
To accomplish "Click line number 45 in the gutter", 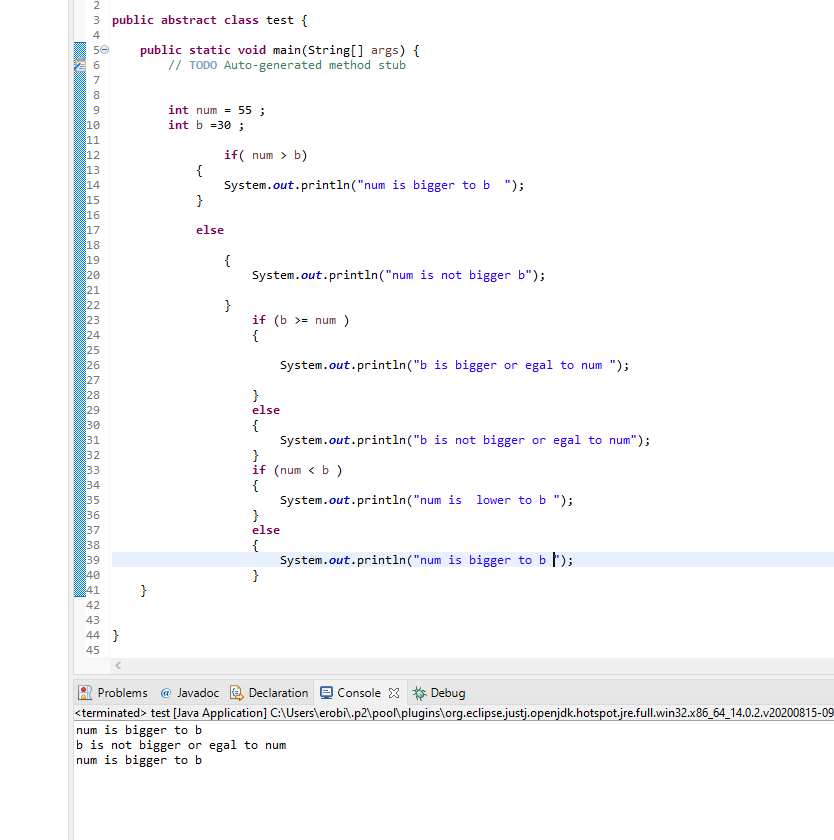I will tap(93, 650).
